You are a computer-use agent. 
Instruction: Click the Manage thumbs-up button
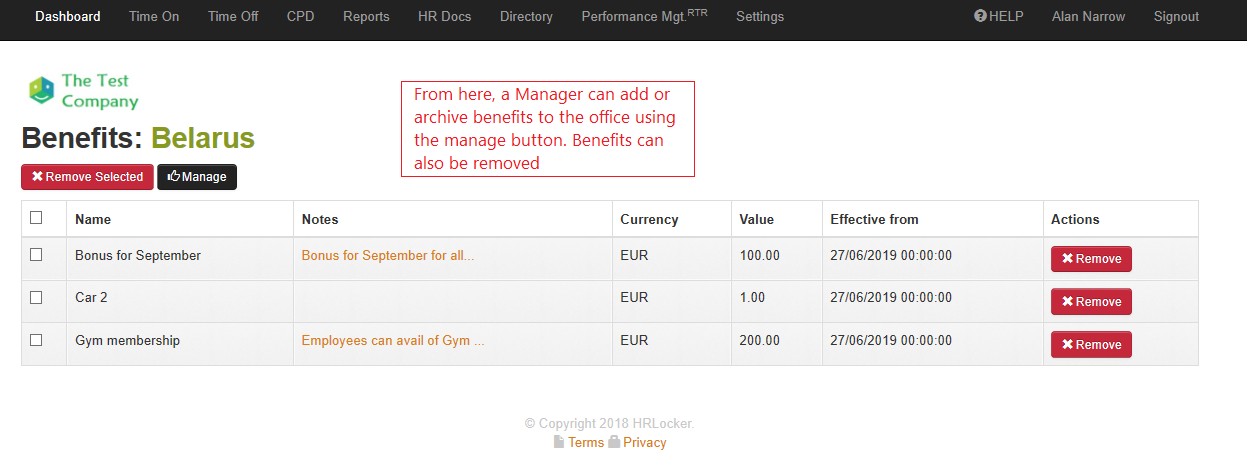[x=197, y=177]
